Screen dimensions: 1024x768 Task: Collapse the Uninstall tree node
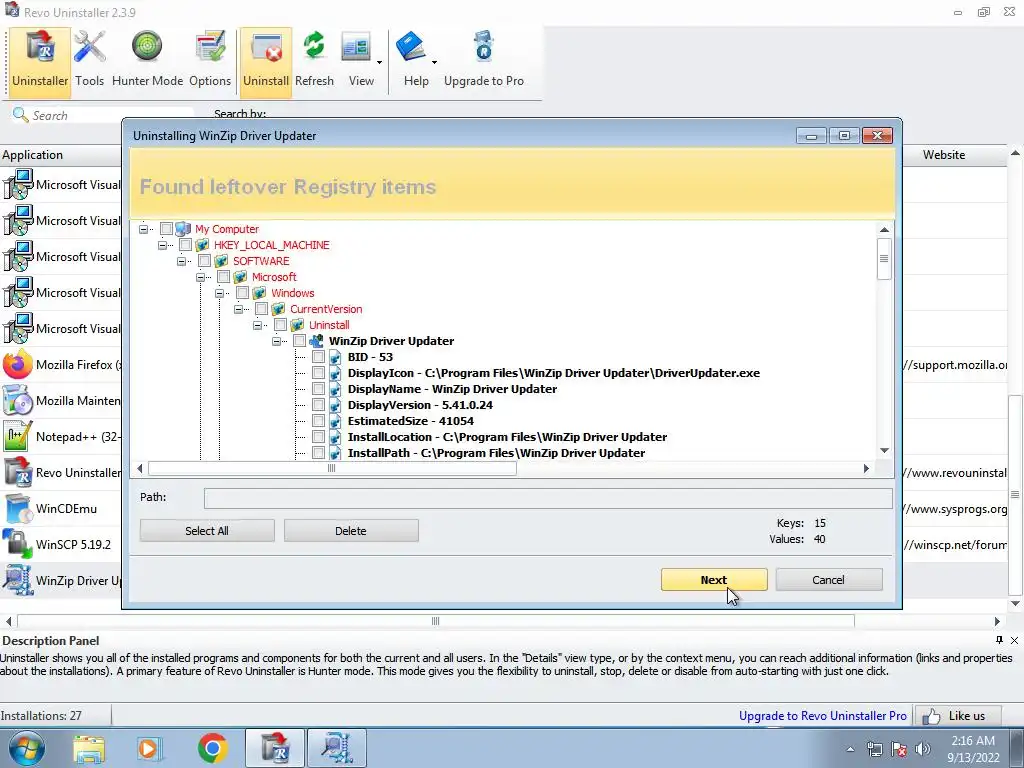click(257, 325)
